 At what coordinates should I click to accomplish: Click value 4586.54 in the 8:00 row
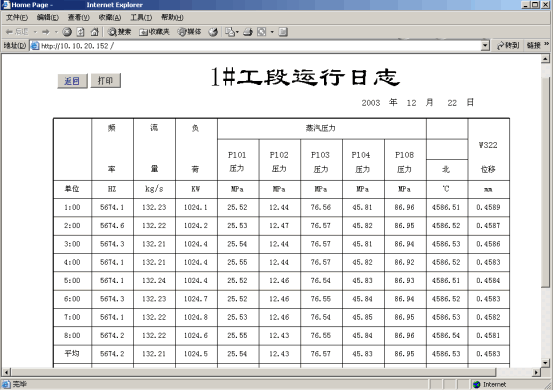[x=446, y=336]
